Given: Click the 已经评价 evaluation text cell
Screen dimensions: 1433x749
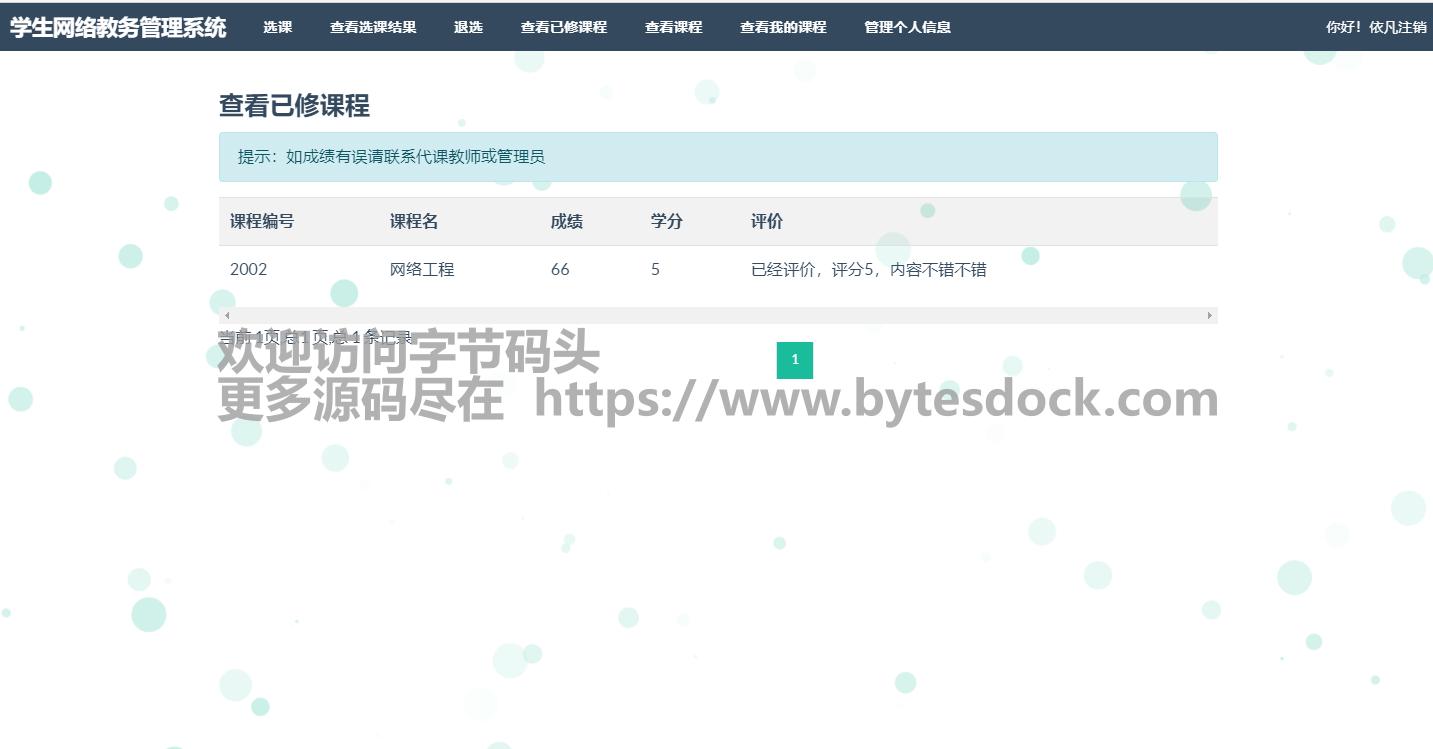Looking at the screenshot, I should click(868, 270).
